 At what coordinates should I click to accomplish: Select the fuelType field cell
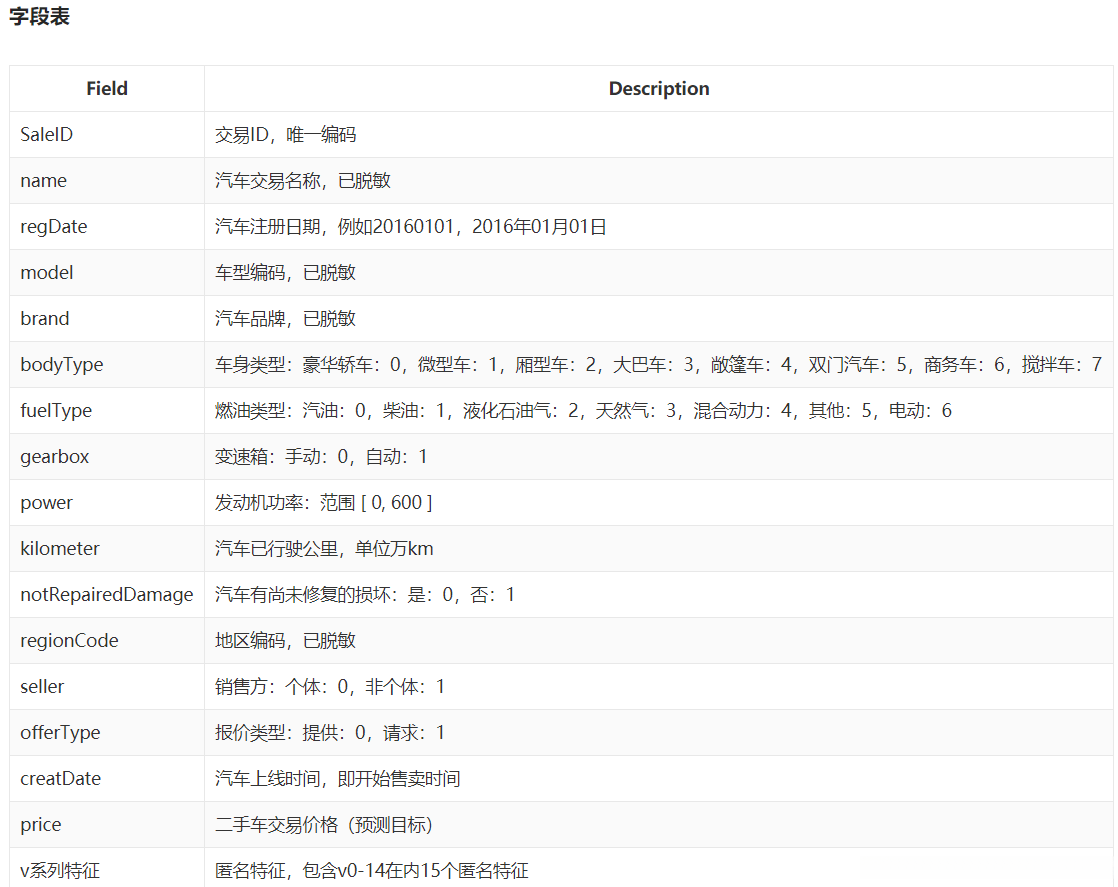point(107,411)
